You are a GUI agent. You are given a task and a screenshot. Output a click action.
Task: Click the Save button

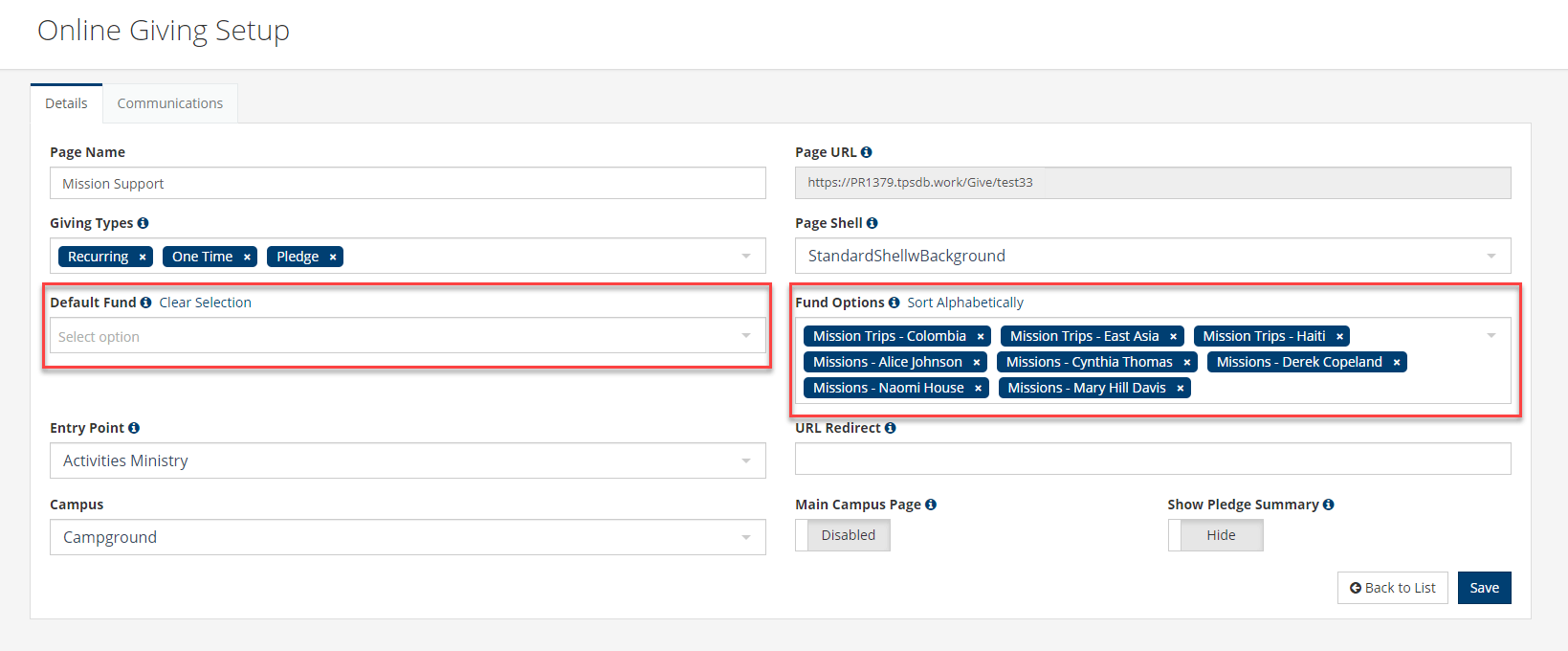click(1484, 588)
